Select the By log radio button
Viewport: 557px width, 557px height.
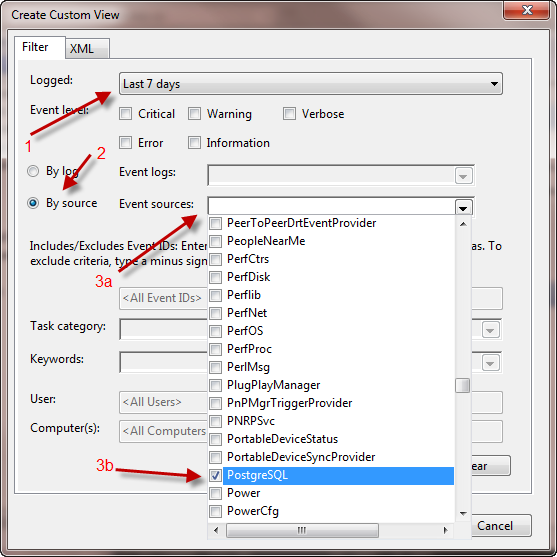[x=33, y=171]
